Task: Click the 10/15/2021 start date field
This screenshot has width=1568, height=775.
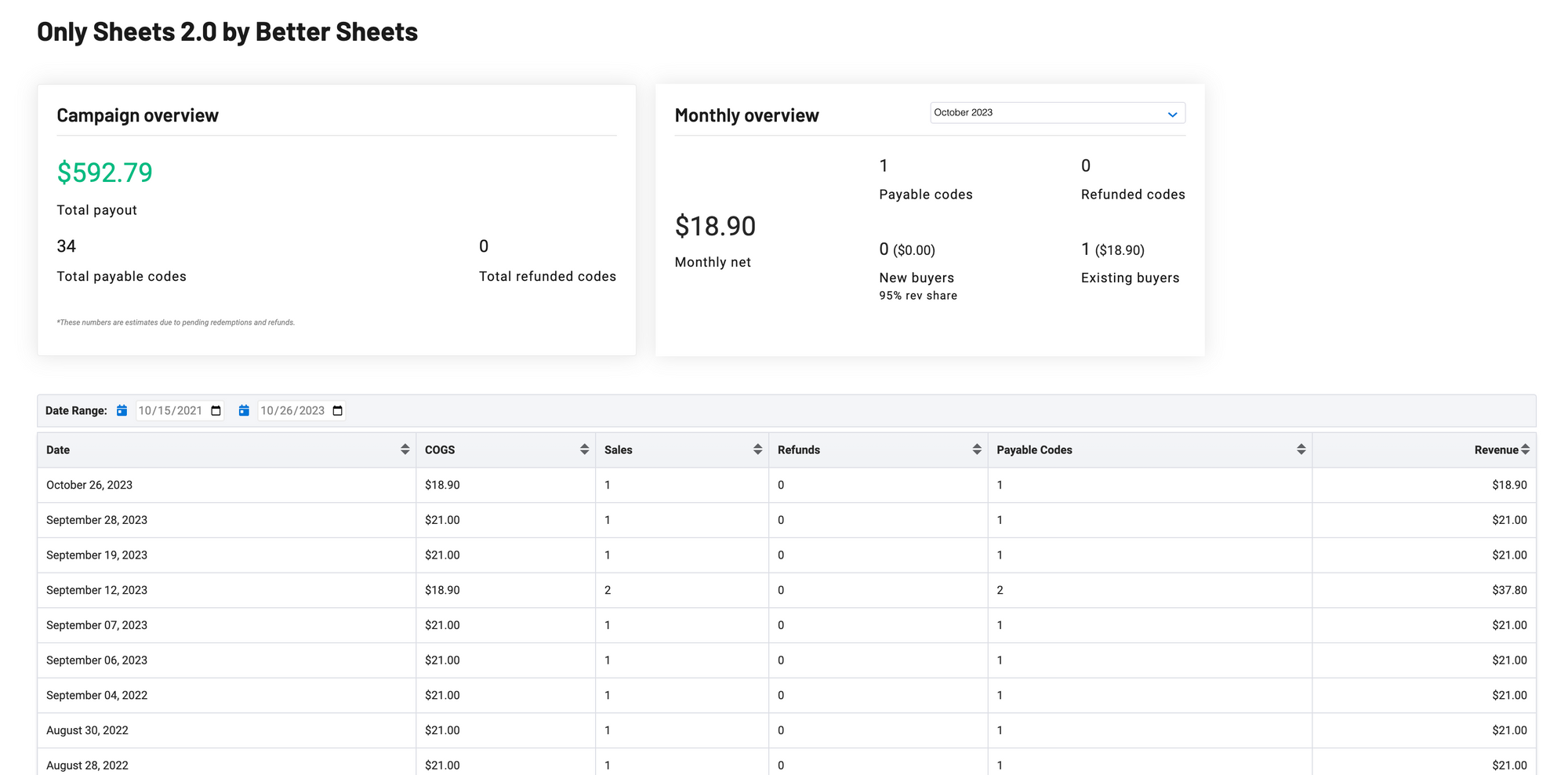Action: [171, 411]
